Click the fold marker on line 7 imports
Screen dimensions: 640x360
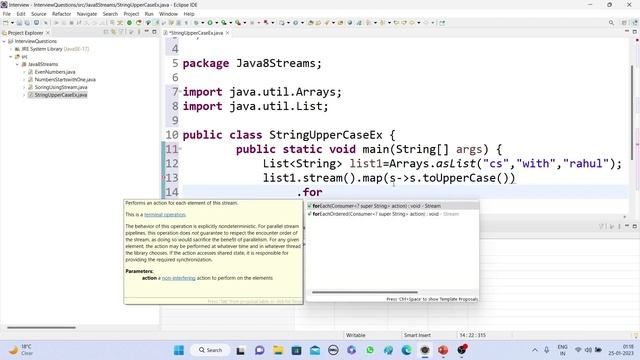pyautogui.click(x=180, y=91)
